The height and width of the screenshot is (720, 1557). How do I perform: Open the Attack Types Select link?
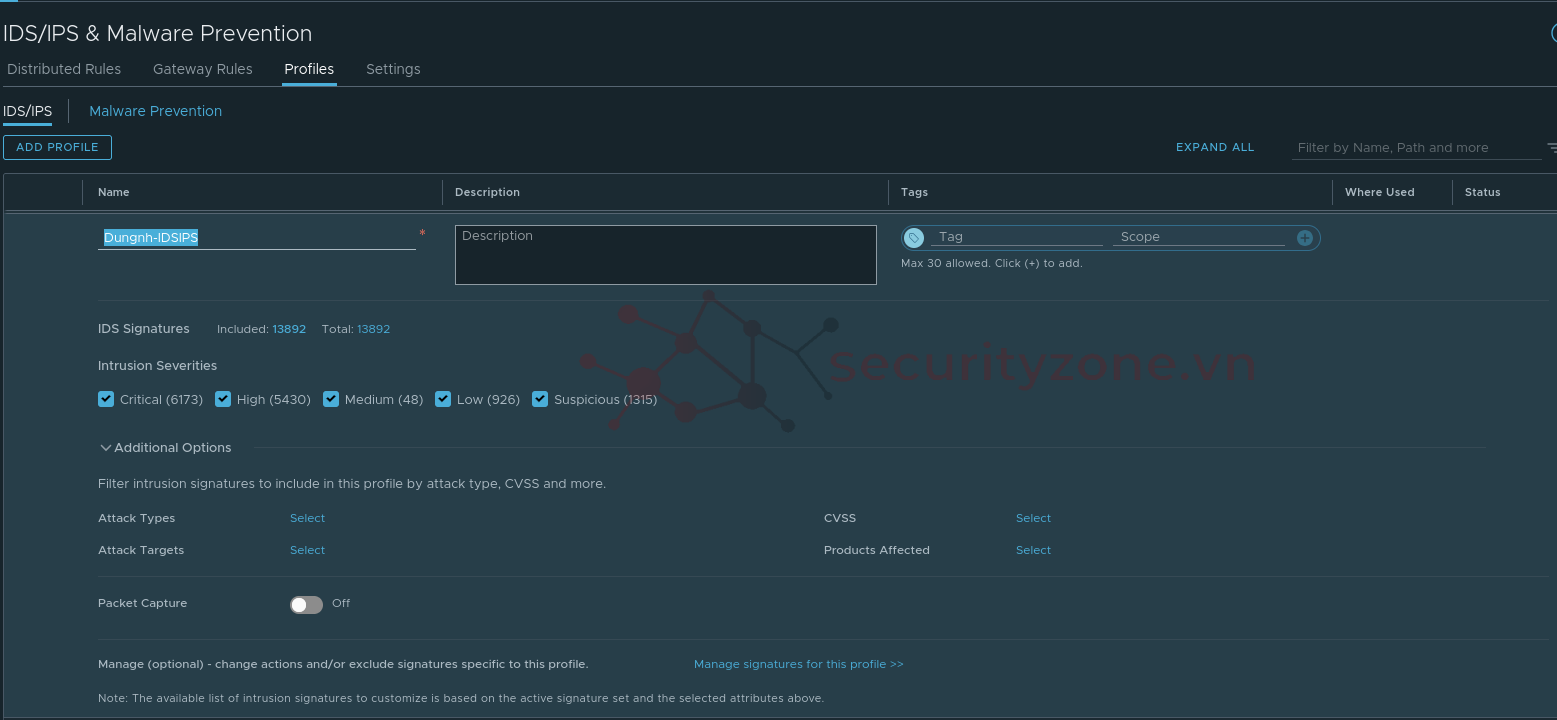307,518
